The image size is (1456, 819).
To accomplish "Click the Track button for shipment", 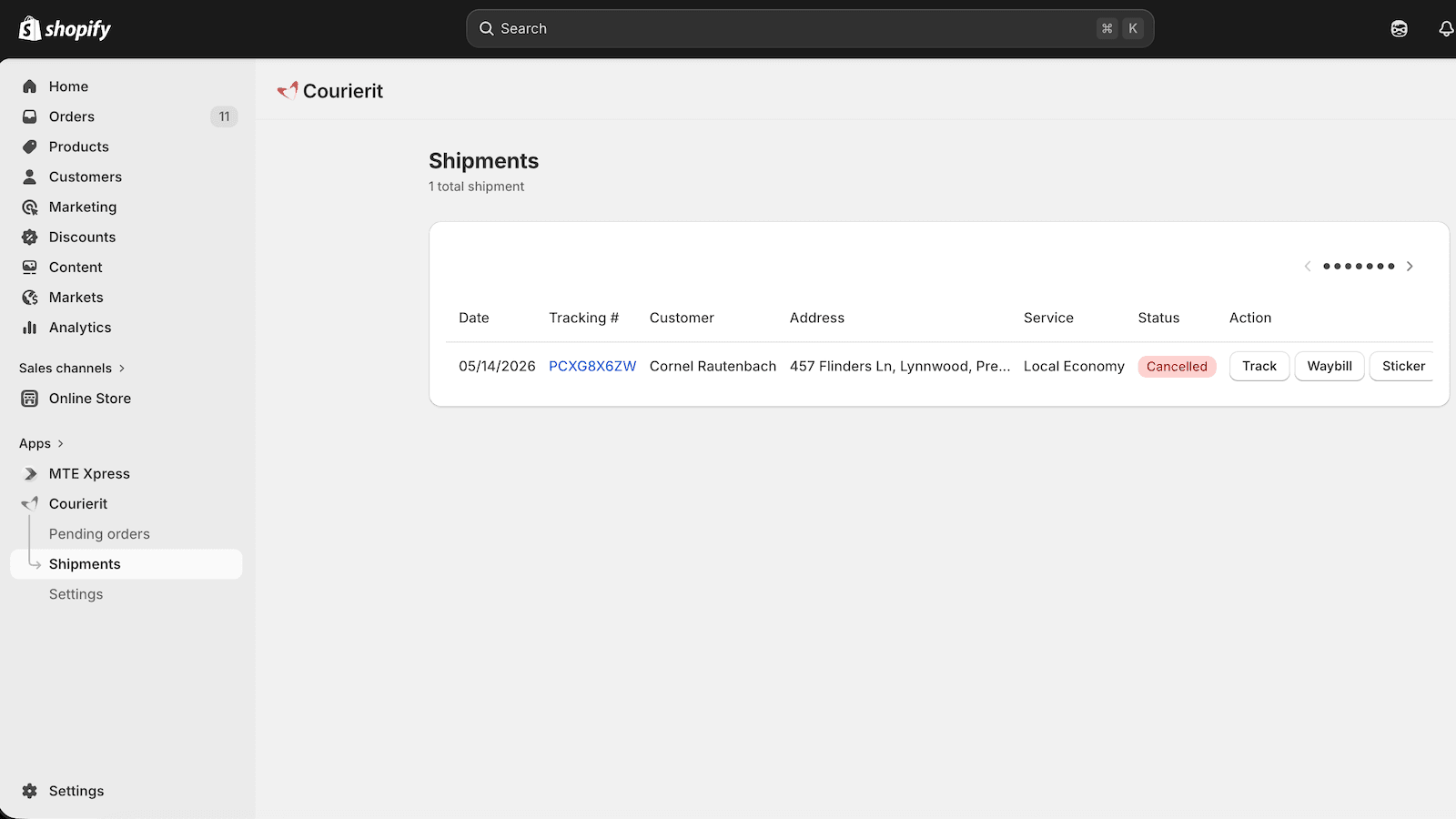I will coord(1259,366).
